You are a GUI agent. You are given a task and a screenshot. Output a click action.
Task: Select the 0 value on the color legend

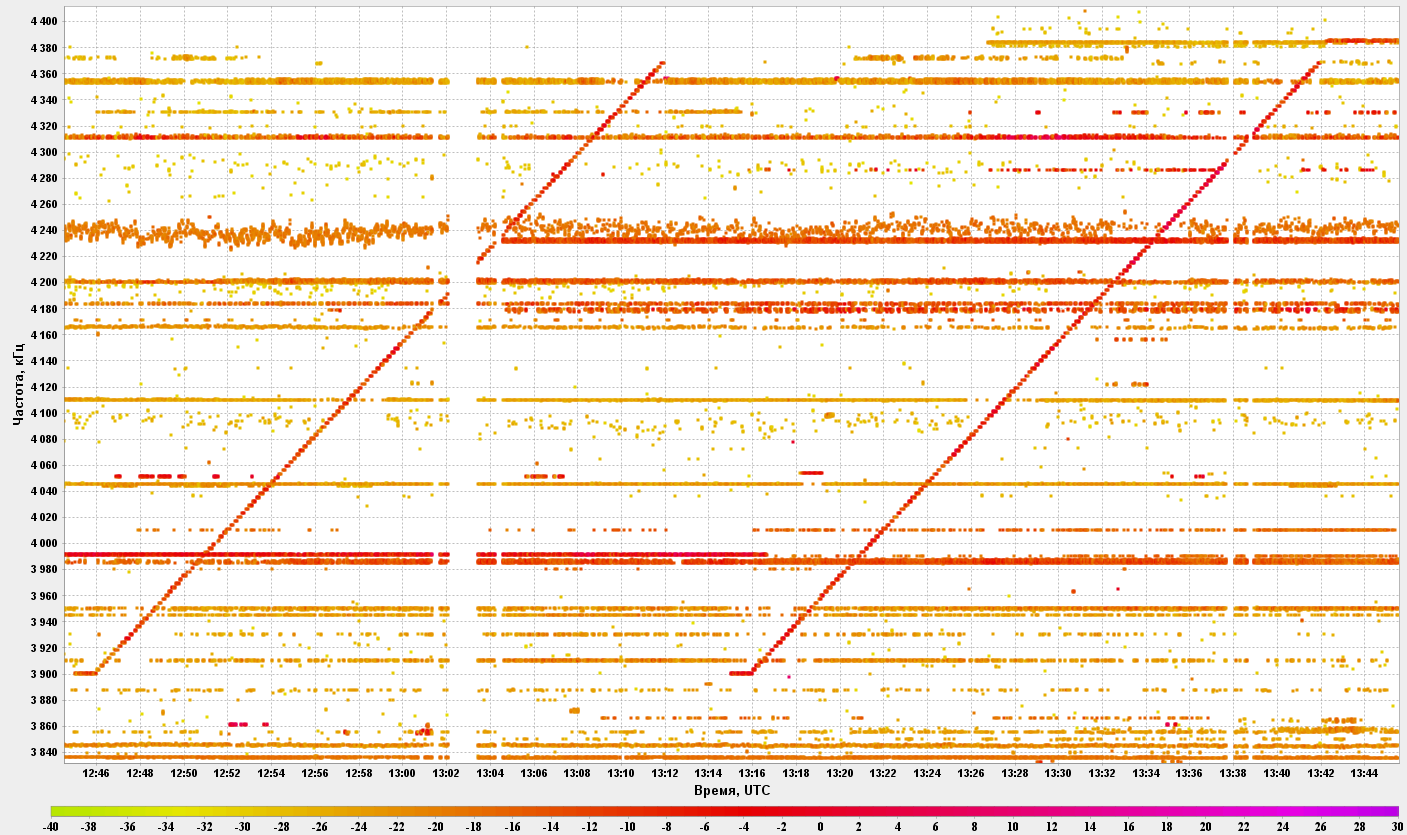tap(820, 827)
